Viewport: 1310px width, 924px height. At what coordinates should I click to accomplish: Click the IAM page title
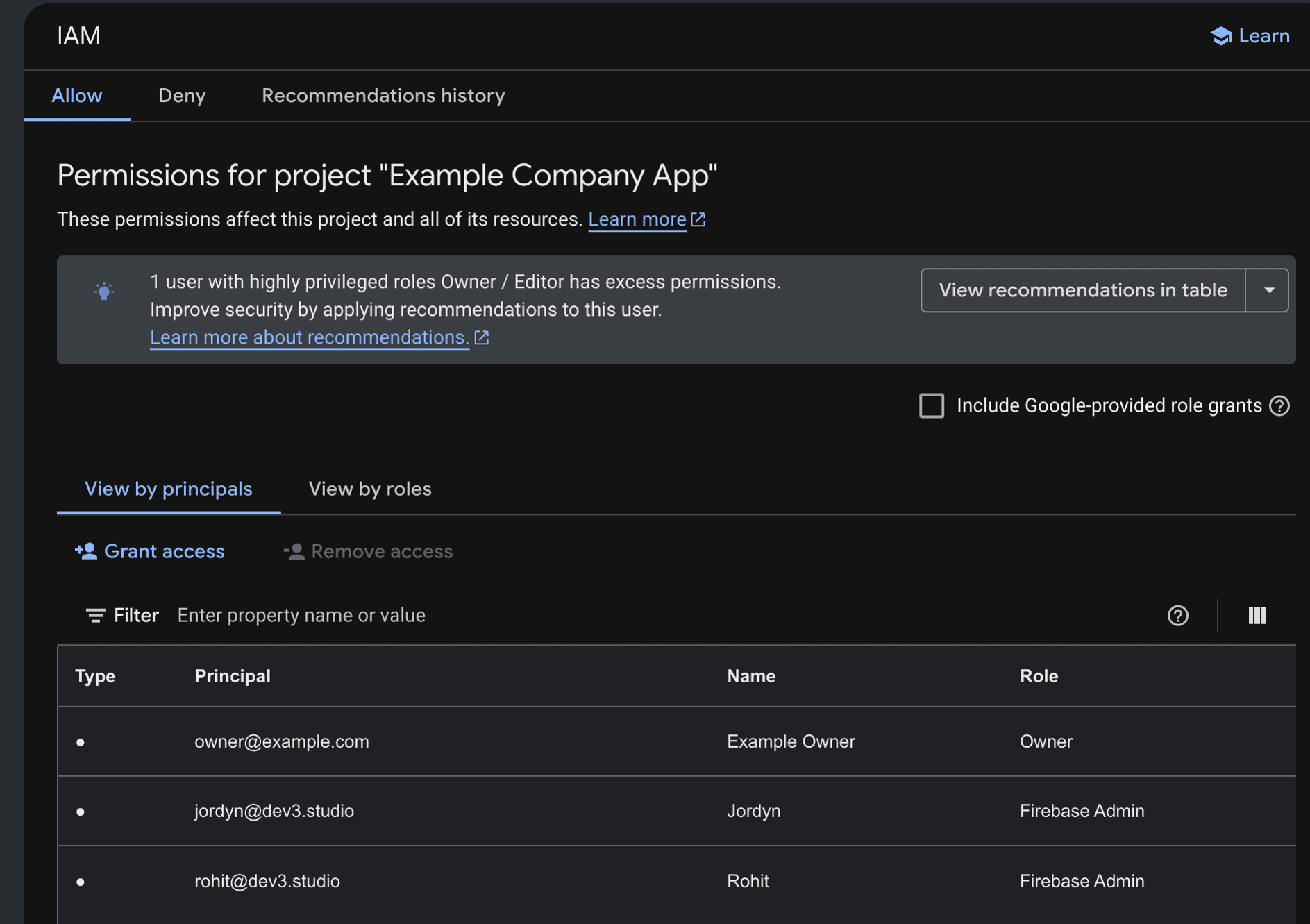tap(78, 36)
